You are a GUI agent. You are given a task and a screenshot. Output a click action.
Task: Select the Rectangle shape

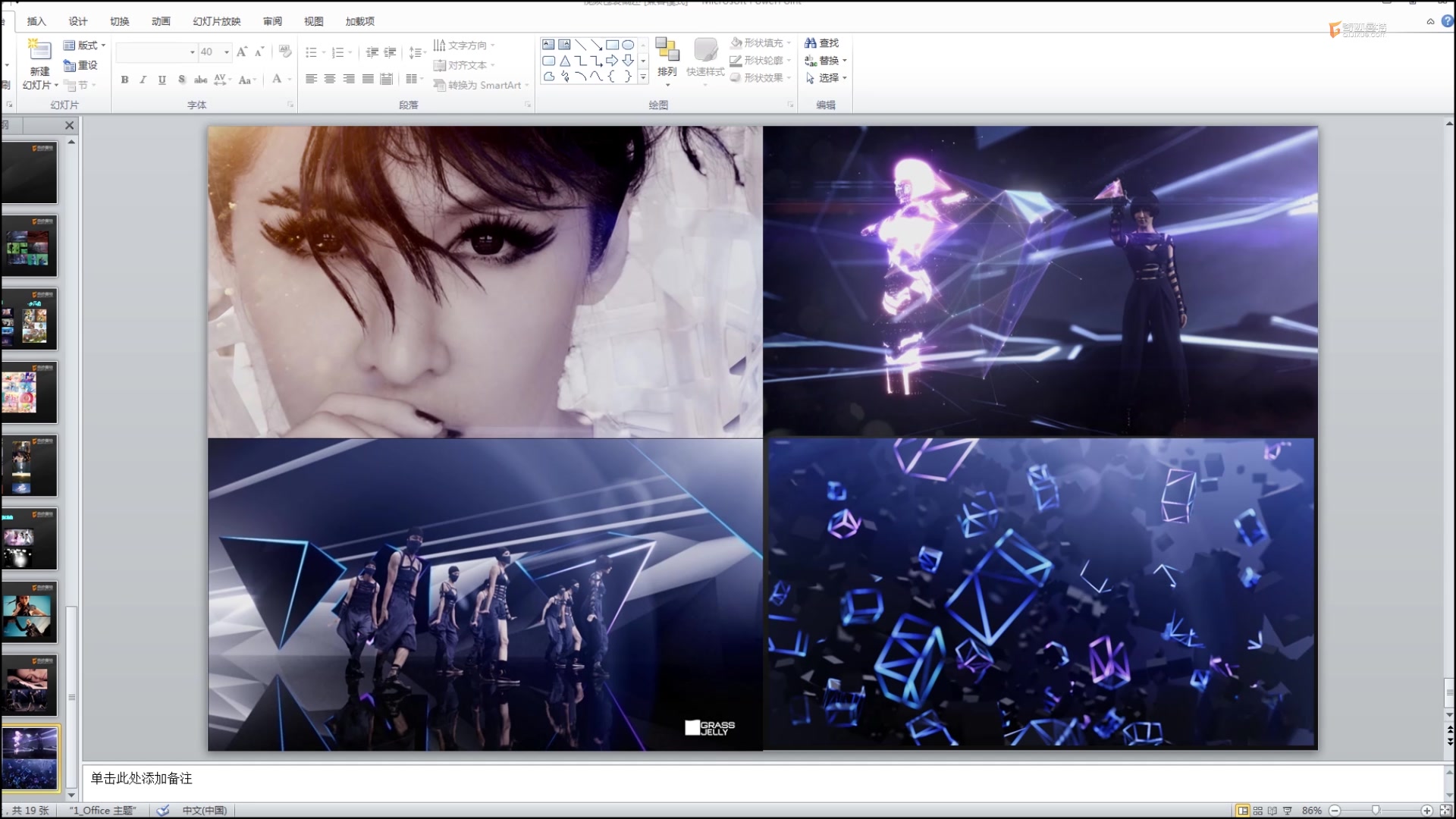pos(612,45)
